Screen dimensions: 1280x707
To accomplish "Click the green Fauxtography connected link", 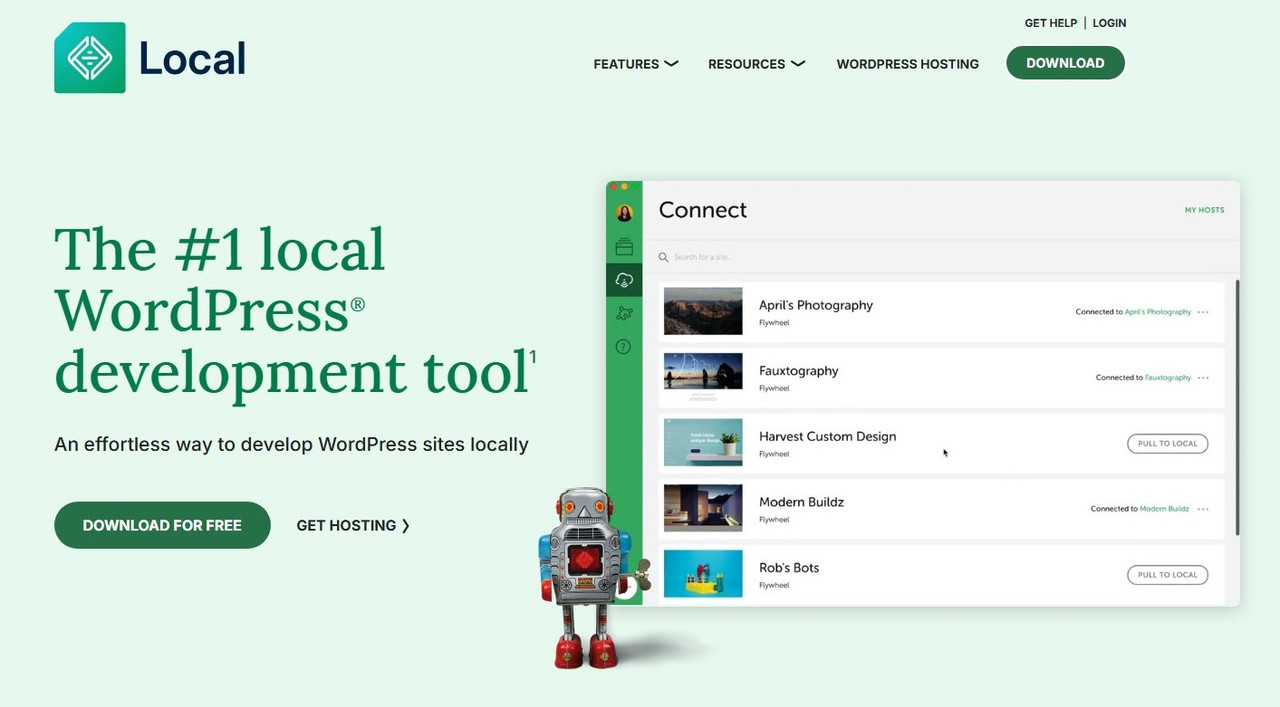I will coord(1168,378).
